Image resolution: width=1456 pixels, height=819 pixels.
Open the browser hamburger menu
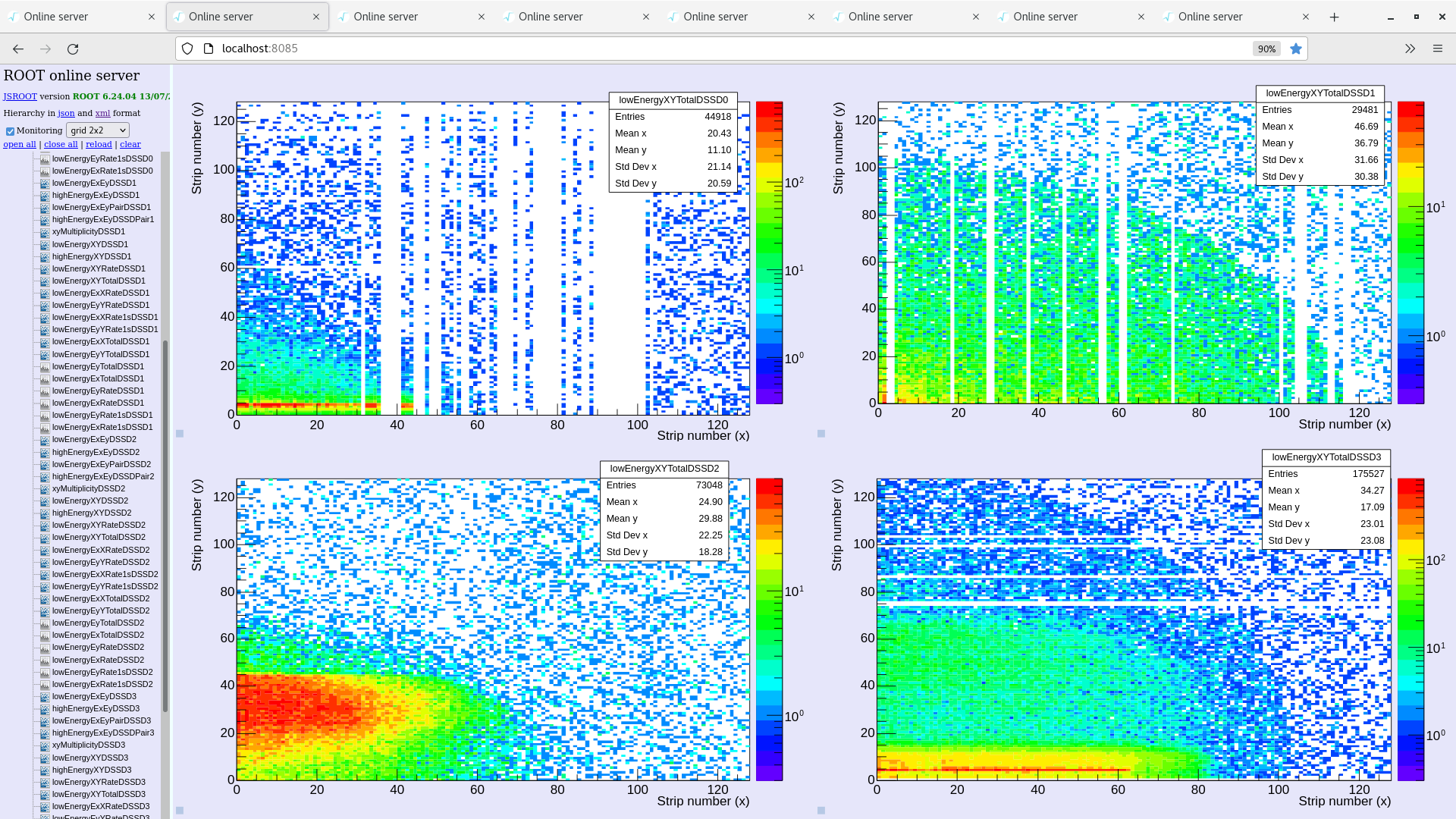(1437, 49)
